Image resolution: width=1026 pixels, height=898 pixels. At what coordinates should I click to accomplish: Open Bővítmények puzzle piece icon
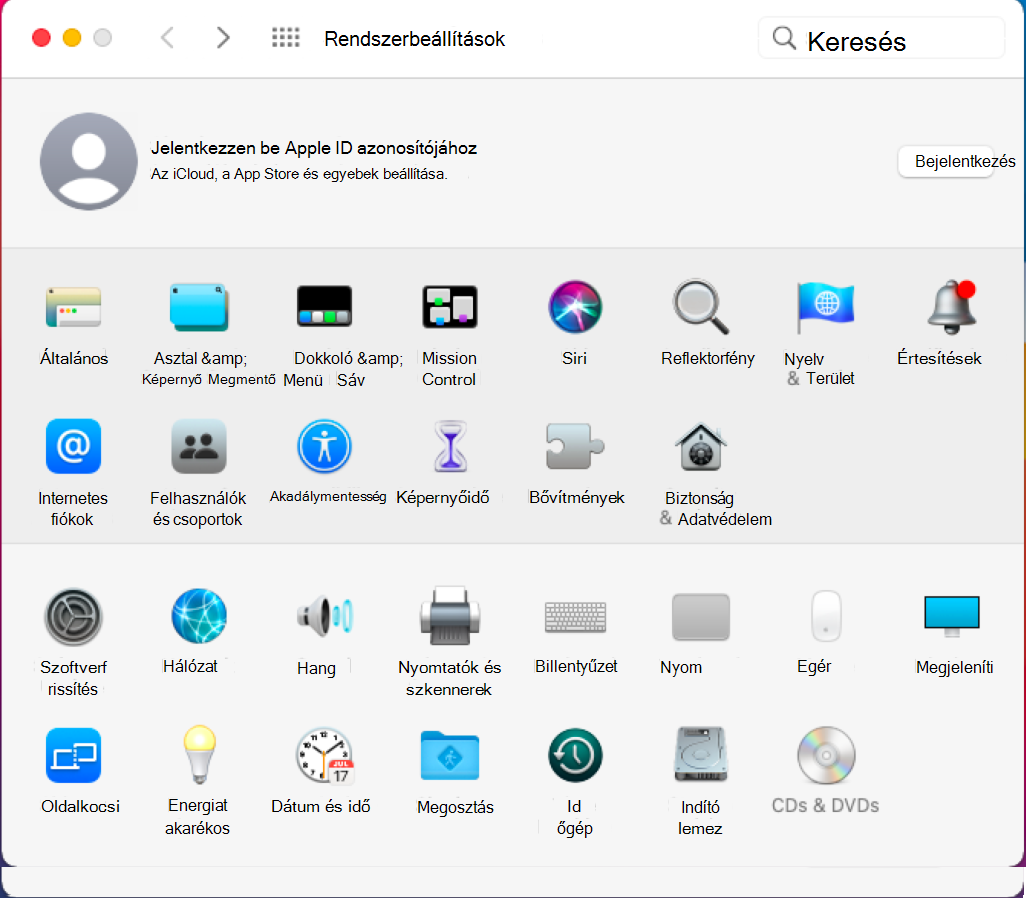(575, 446)
